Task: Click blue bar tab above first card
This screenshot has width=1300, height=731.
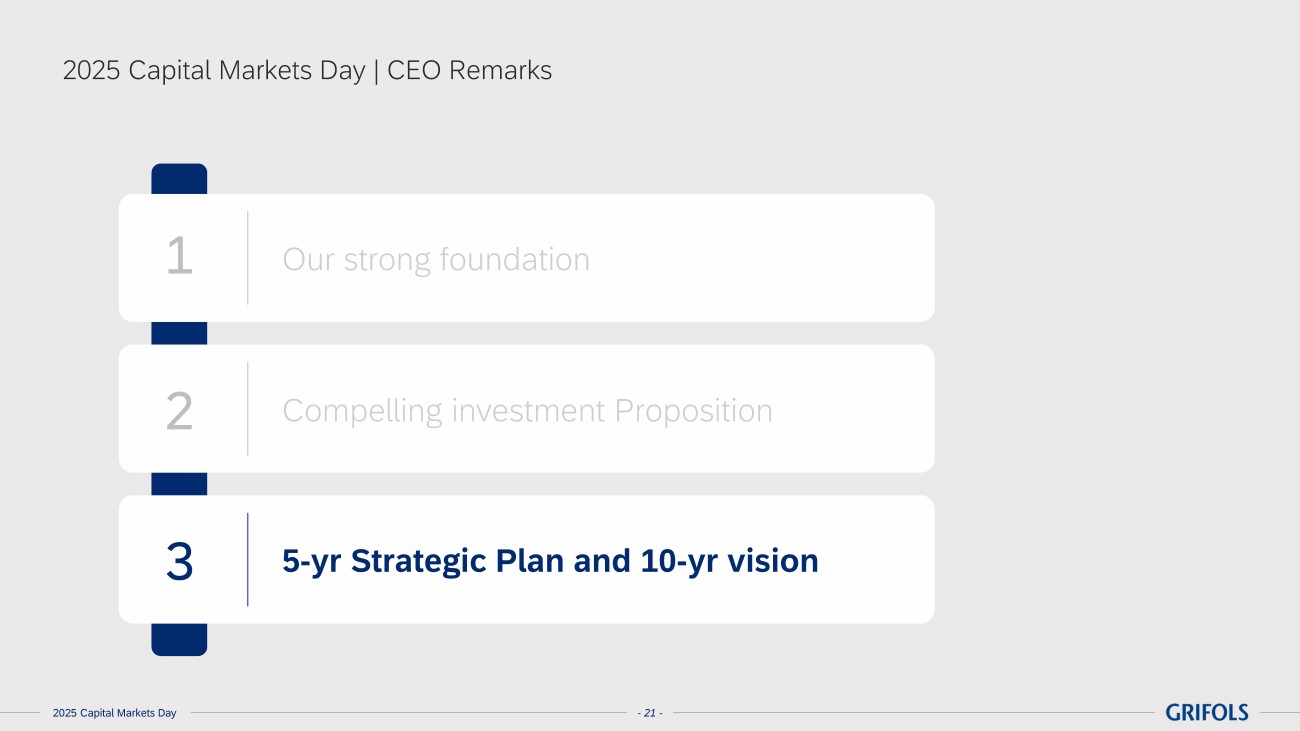Action: 179,178
